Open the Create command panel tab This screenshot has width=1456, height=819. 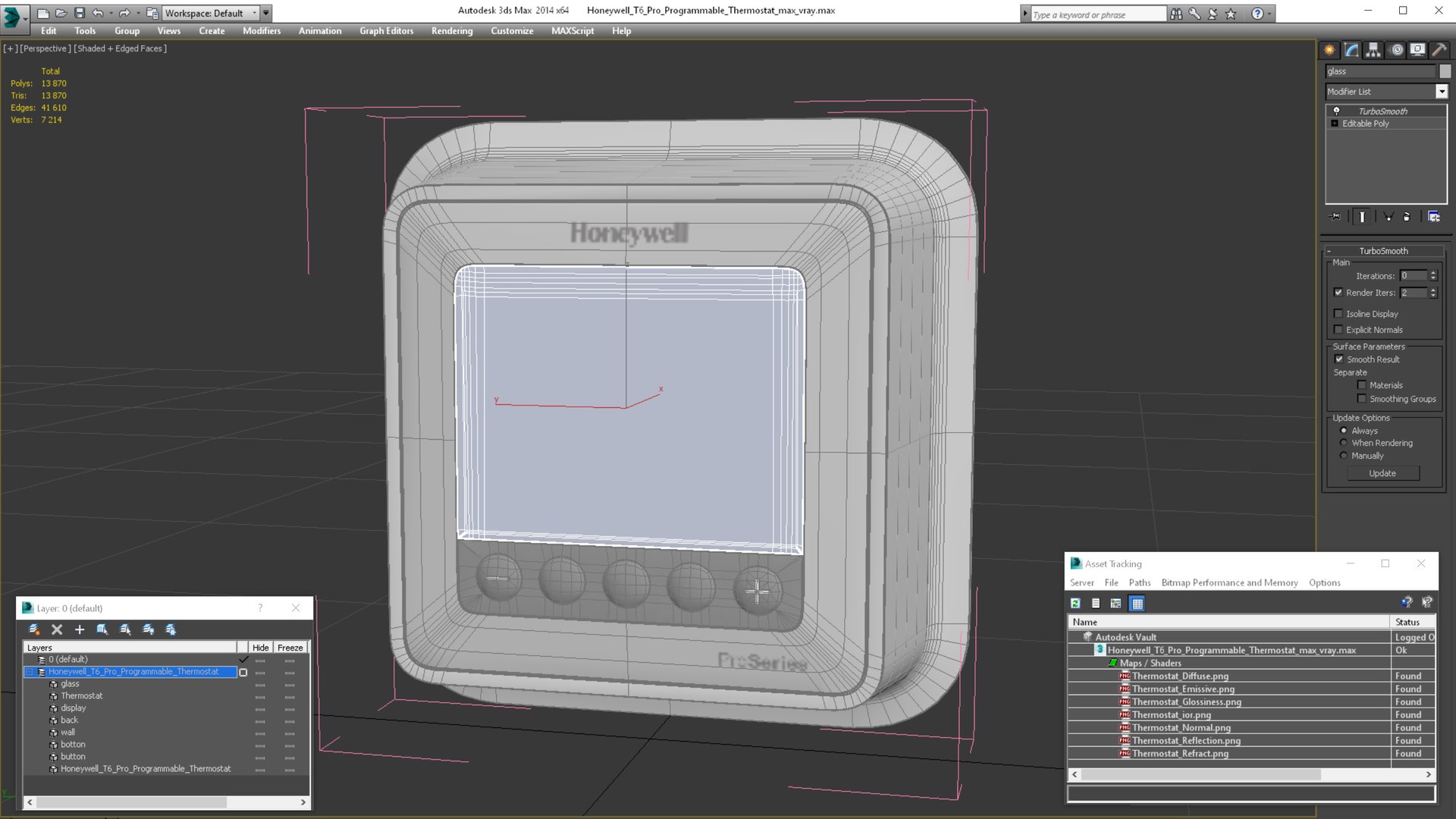(1329, 50)
